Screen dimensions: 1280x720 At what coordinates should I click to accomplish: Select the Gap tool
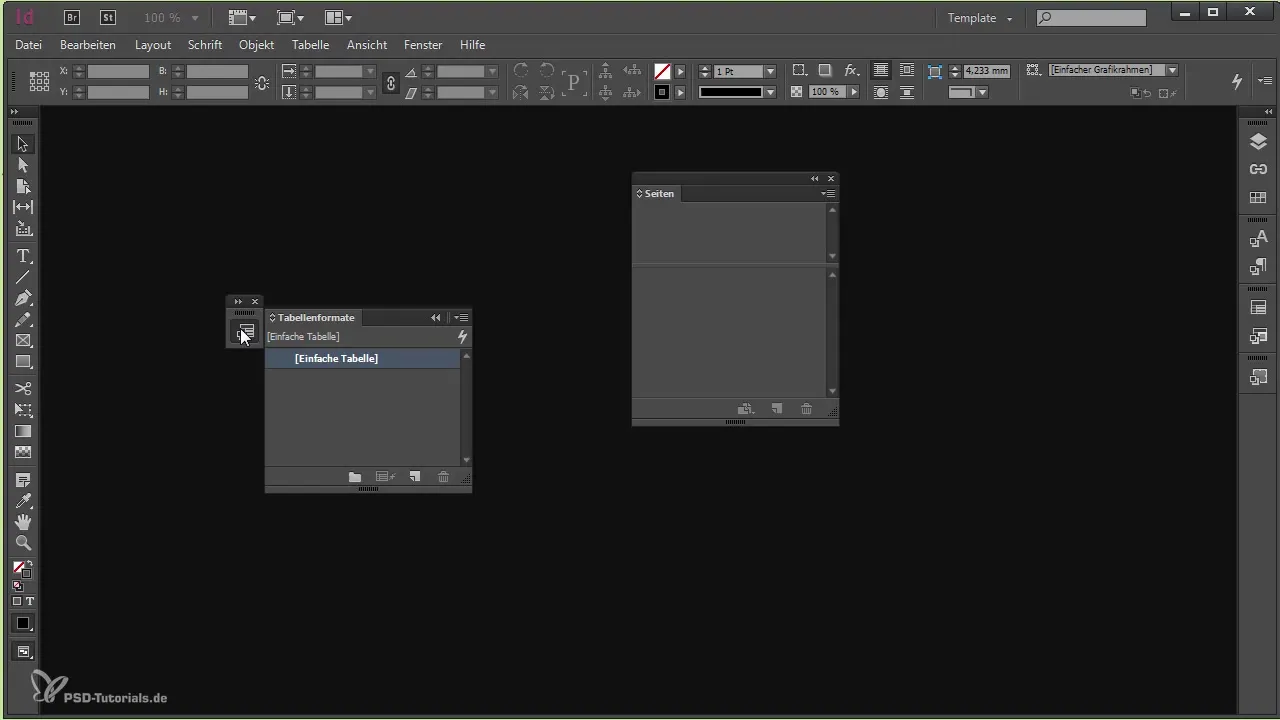[x=23, y=208]
